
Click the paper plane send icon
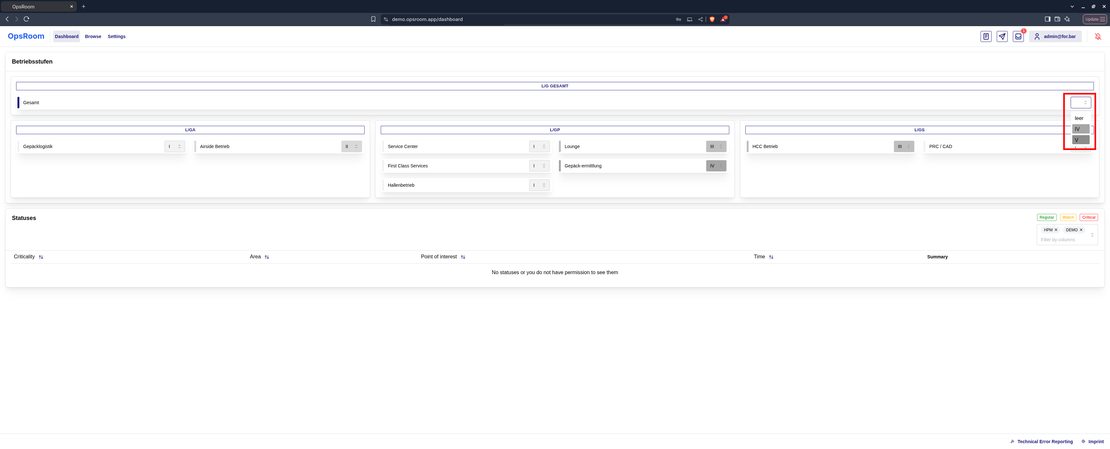(x=1002, y=36)
